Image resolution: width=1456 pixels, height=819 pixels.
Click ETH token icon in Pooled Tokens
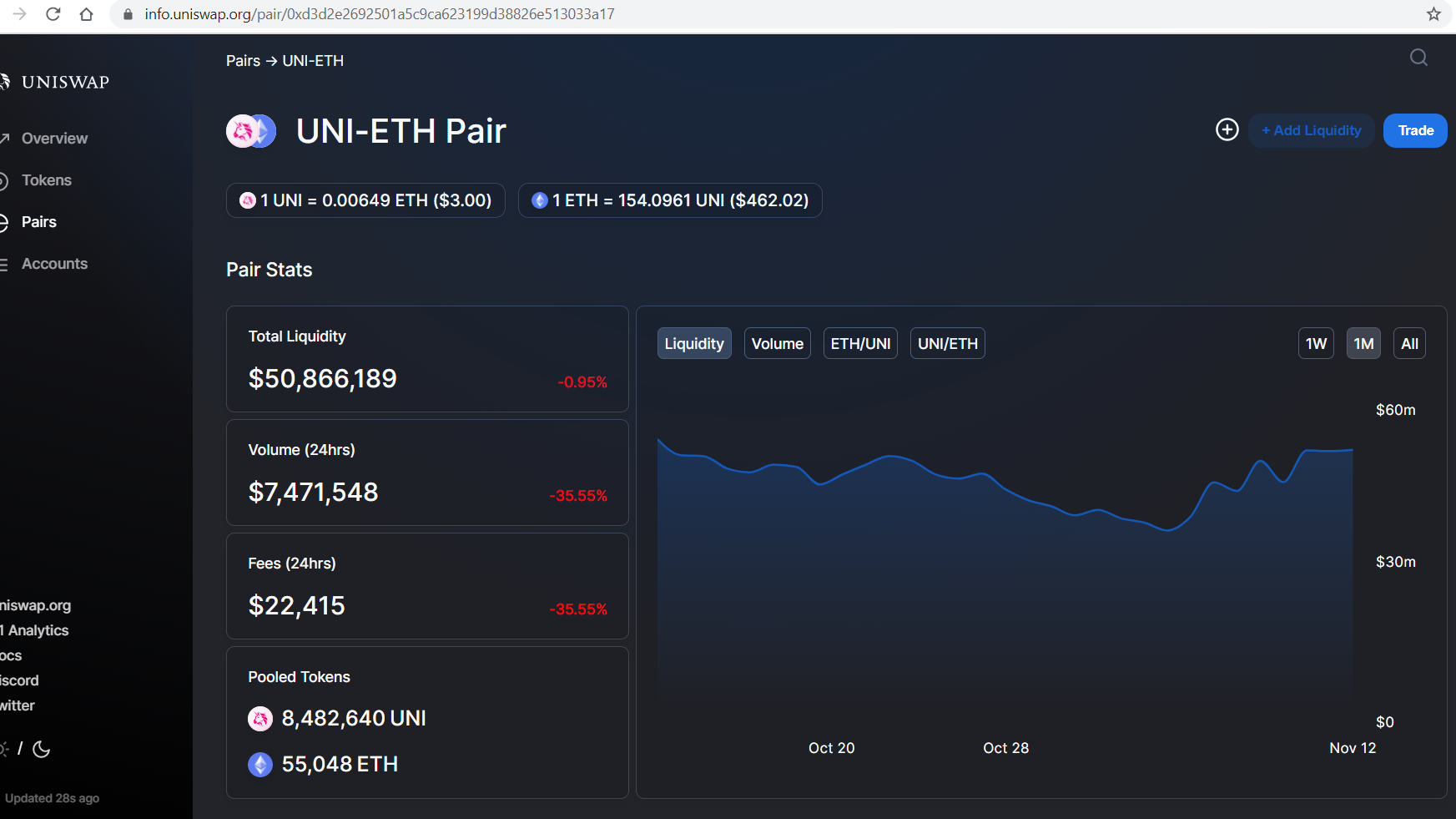260,765
